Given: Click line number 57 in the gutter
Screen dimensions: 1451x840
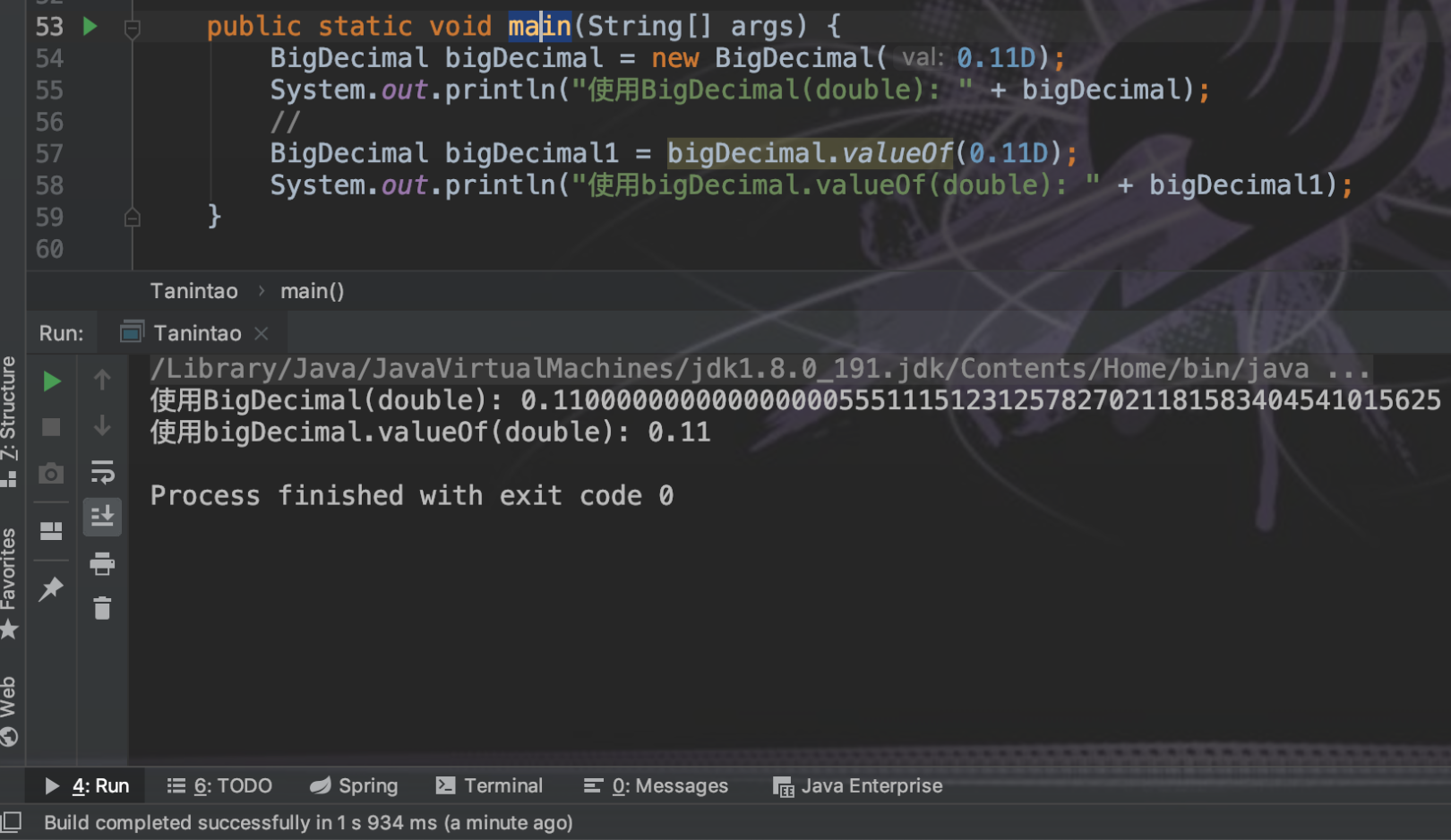Looking at the screenshot, I should [49, 153].
